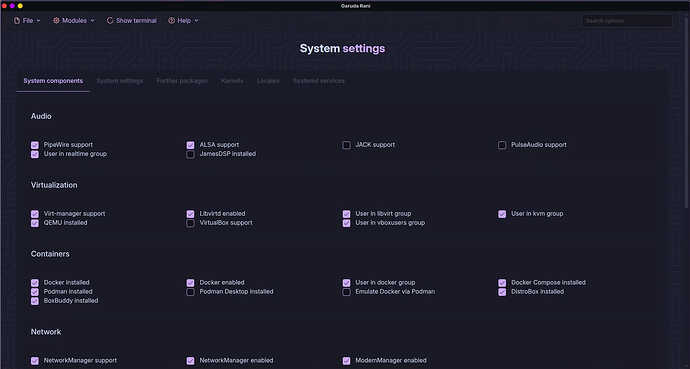Toggle User in libvirt group checkbox
Viewport: 690px width, 369px height.
346,214
